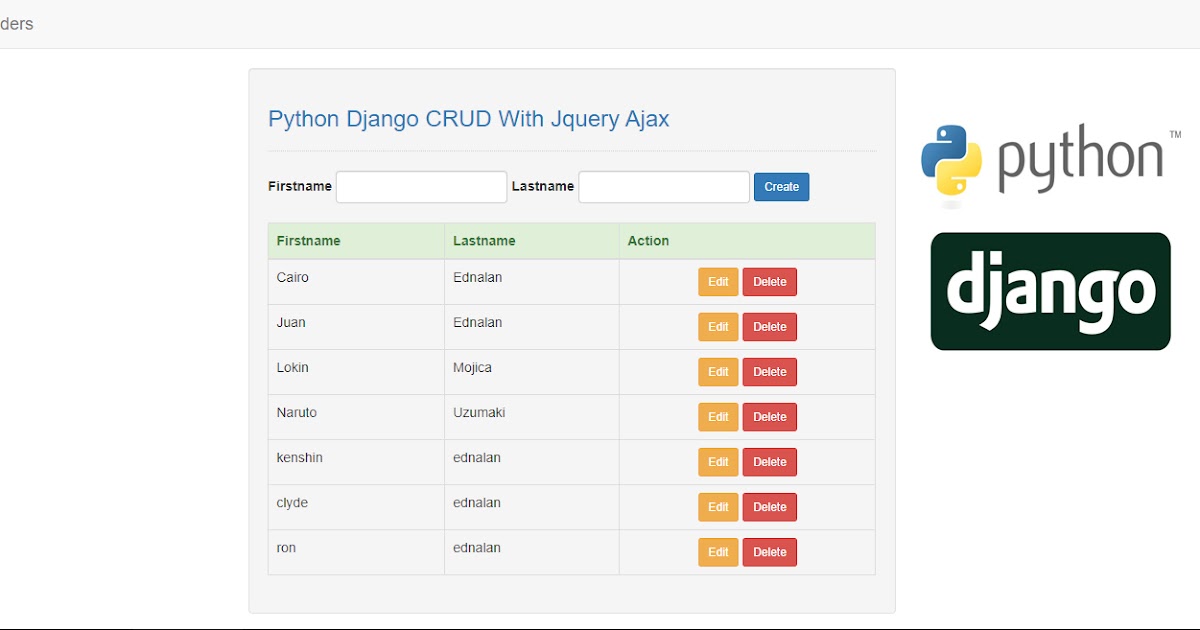Click the Lastname input field
The width and height of the screenshot is (1200, 630).
click(x=663, y=186)
